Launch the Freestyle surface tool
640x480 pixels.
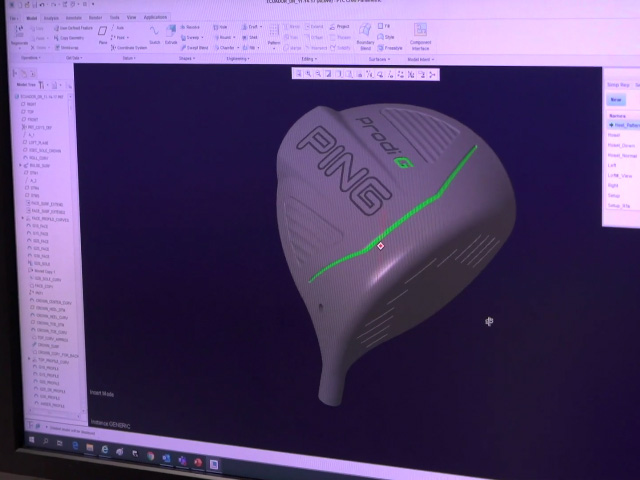click(390, 48)
